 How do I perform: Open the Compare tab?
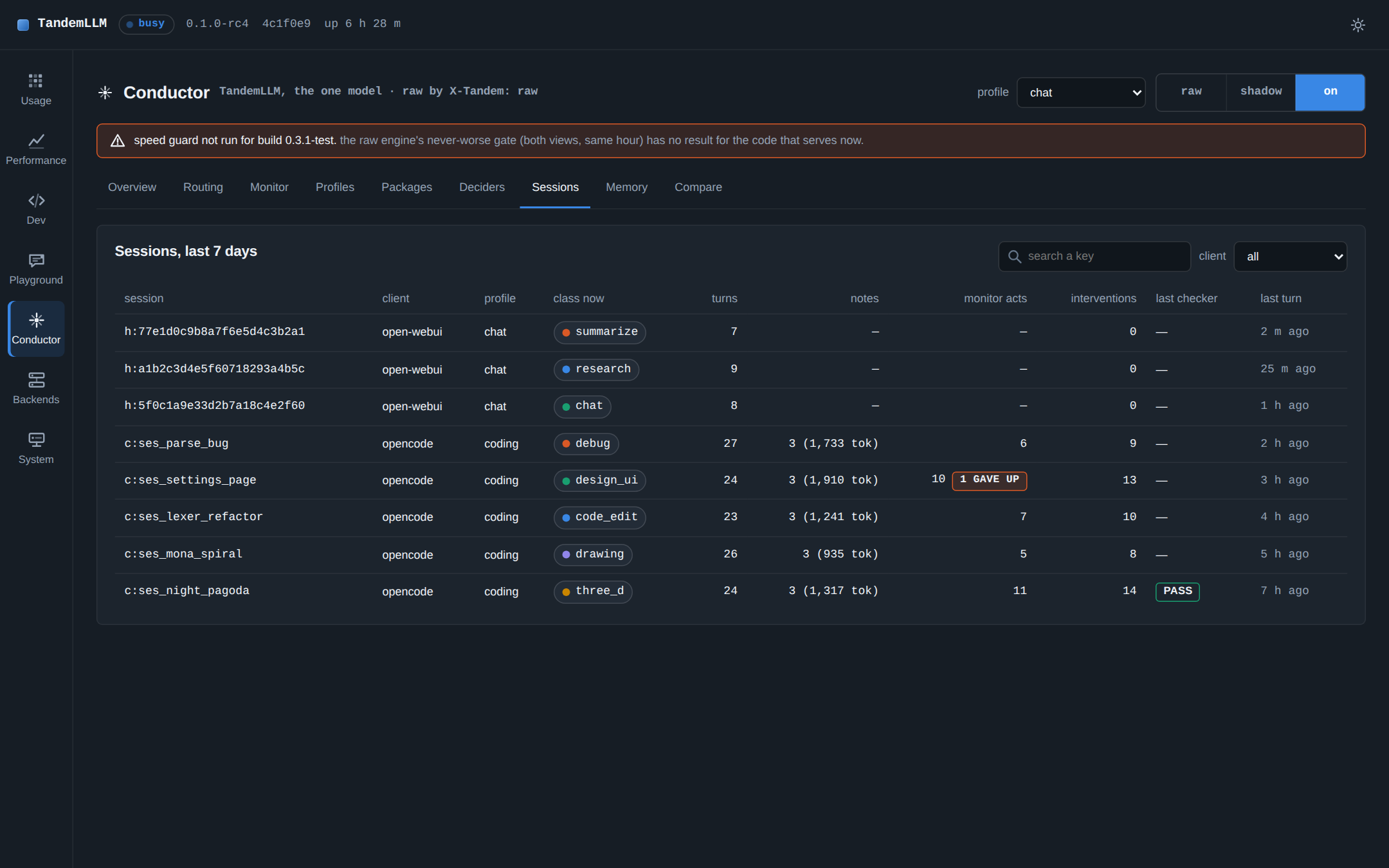(x=698, y=187)
